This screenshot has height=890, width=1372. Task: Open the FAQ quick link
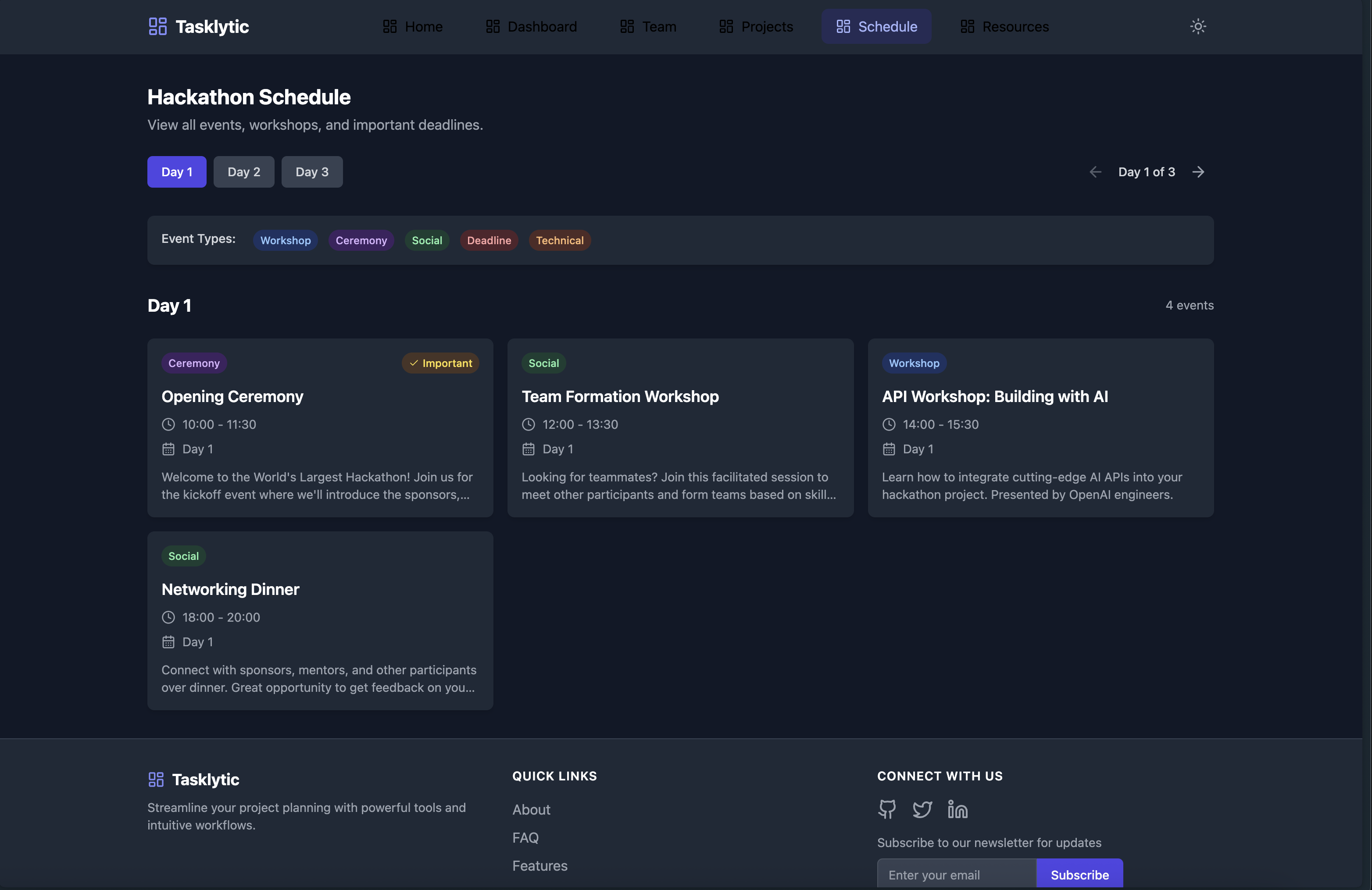[525, 837]
